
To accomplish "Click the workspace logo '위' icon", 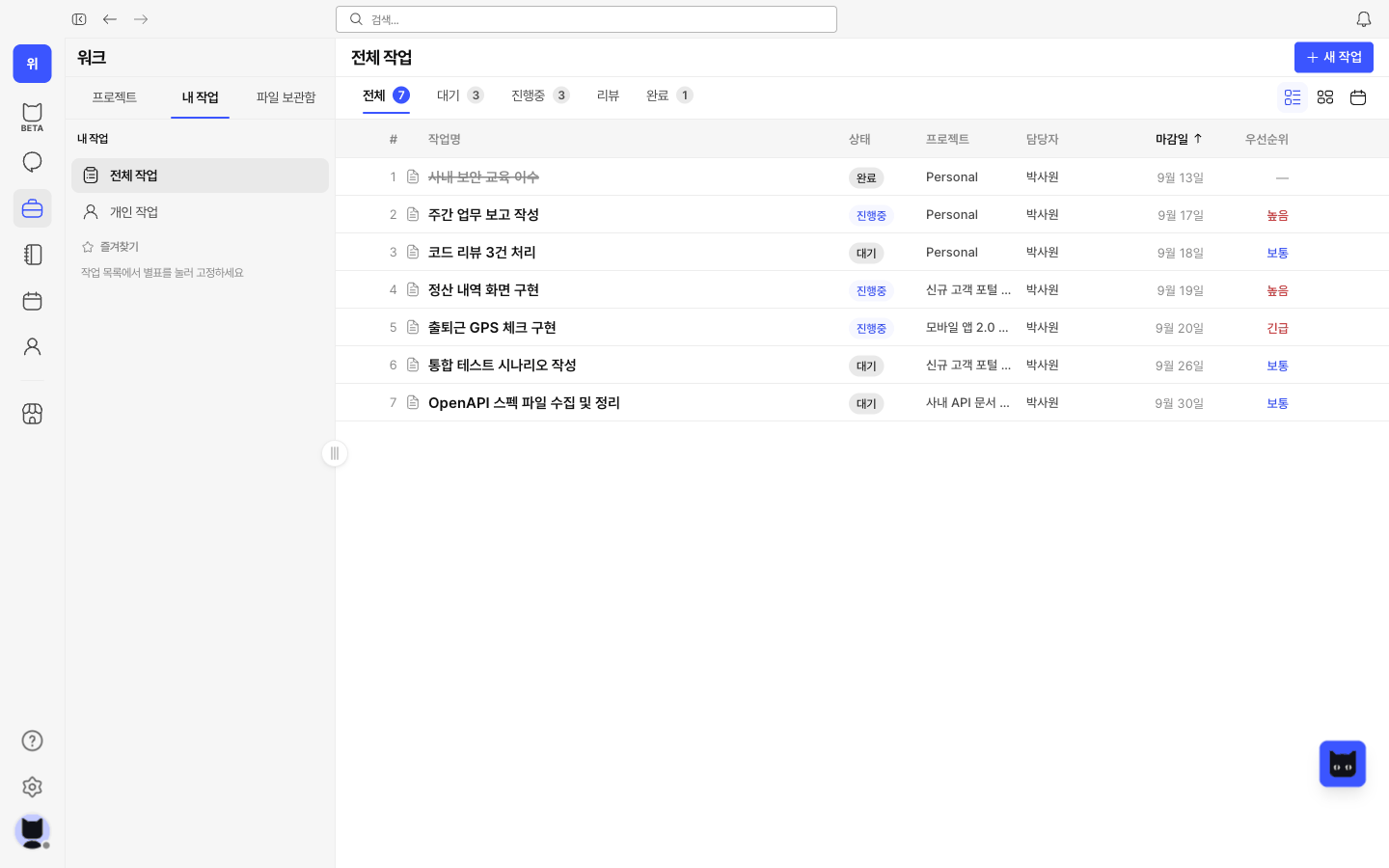I will pos(32,64).
